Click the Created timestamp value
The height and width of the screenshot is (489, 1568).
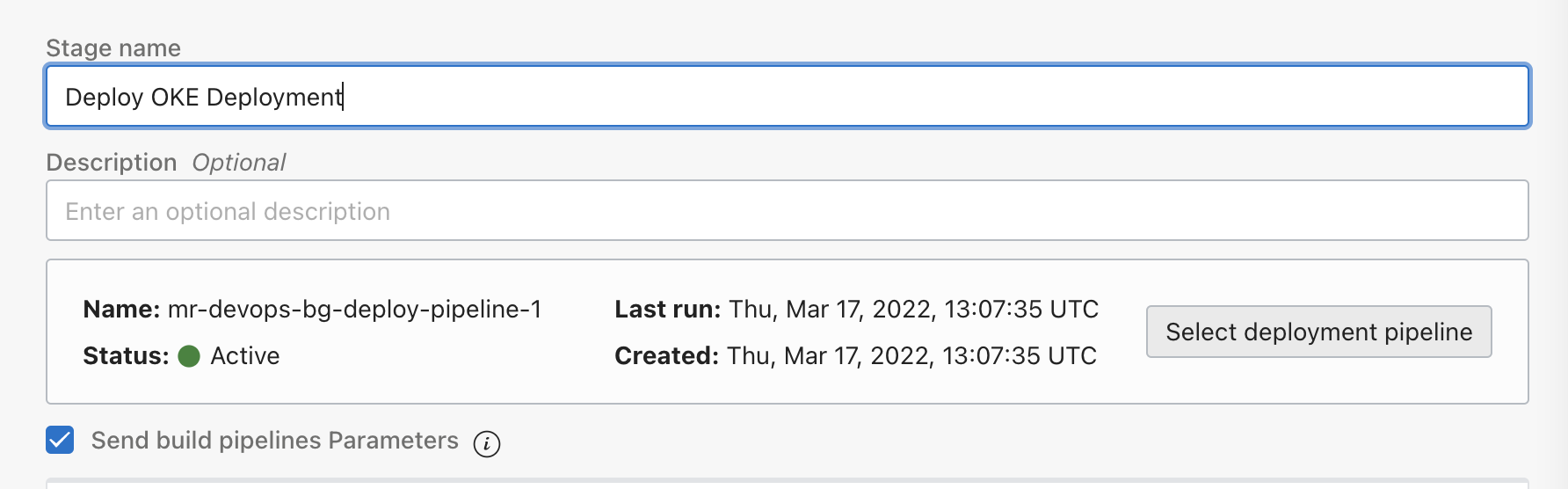coord(911,356)
